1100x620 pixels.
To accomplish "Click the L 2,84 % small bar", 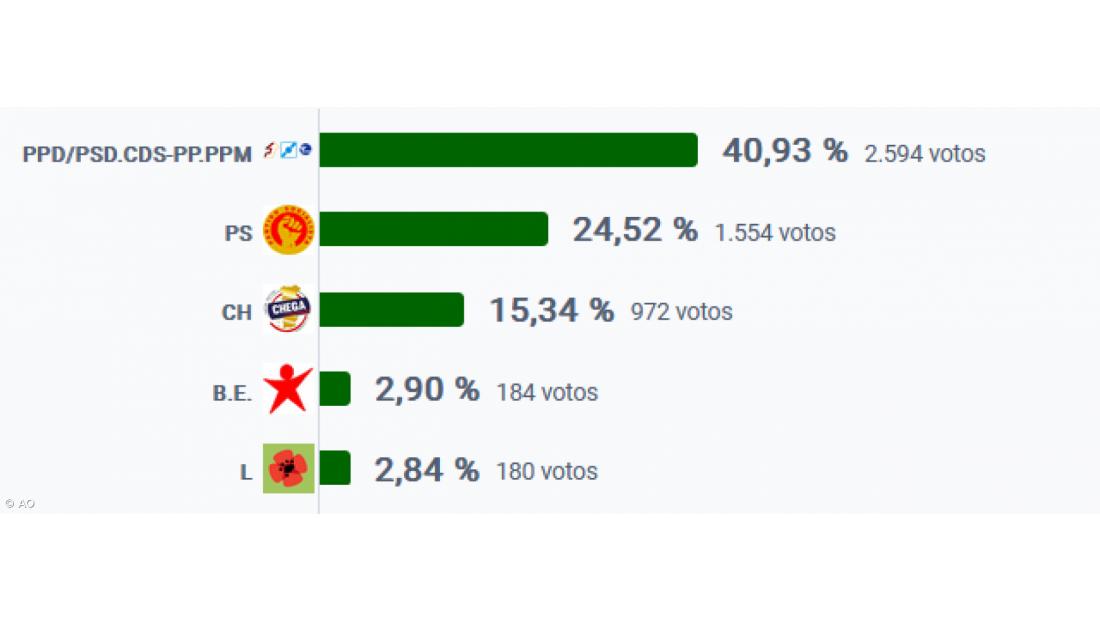I will pyautogui.click(x=335, y=468).
